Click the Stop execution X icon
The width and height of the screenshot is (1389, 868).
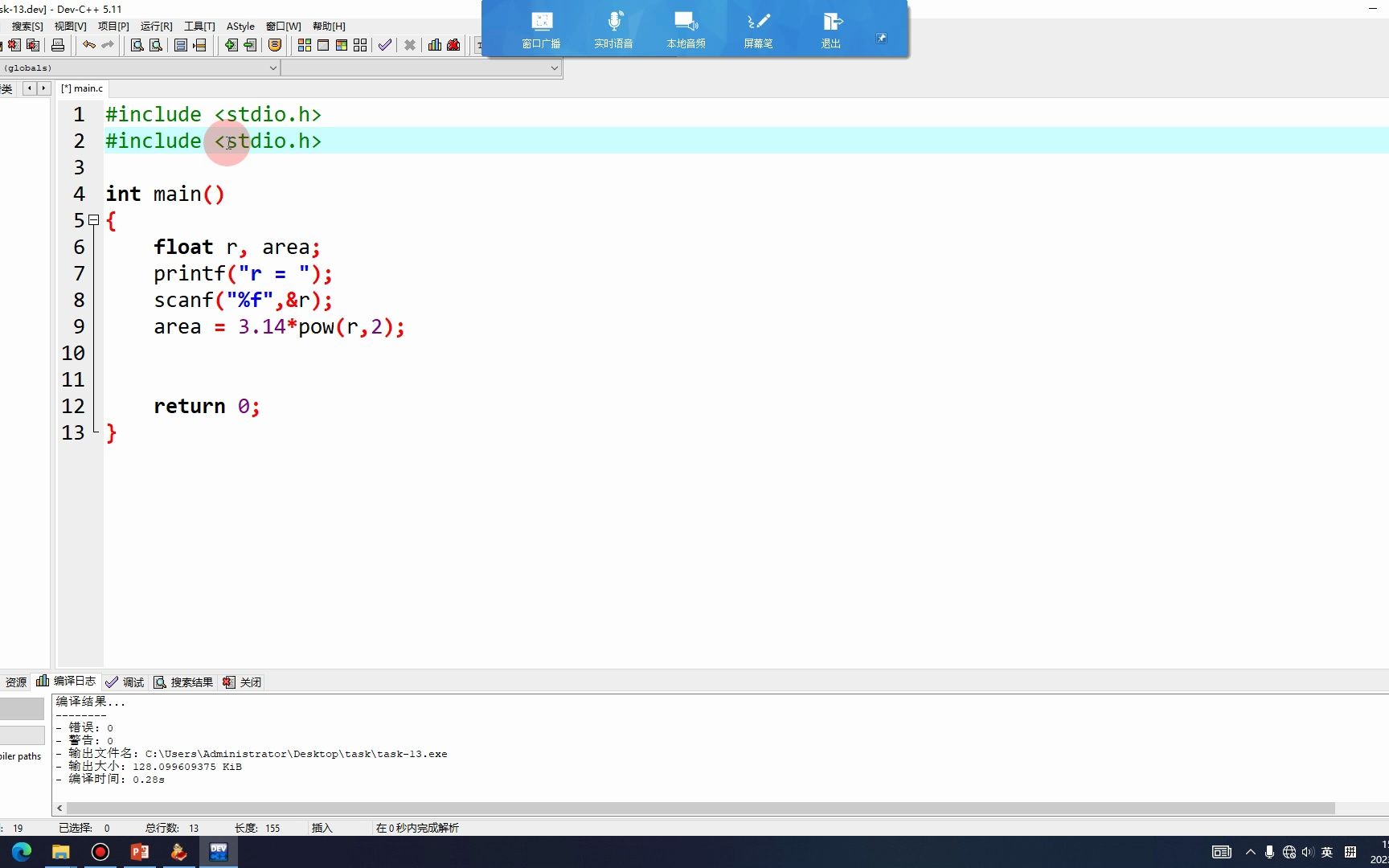[x=410, y=45]
